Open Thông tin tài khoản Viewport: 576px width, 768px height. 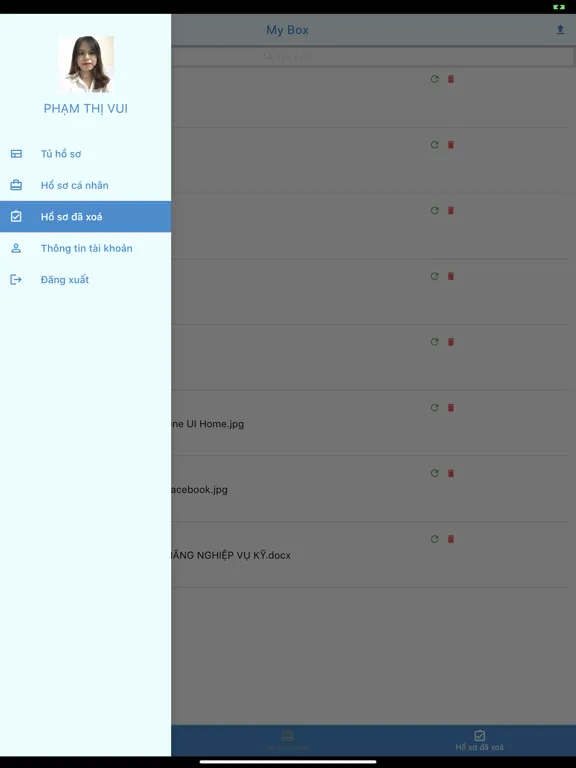(x=86, y=248)
